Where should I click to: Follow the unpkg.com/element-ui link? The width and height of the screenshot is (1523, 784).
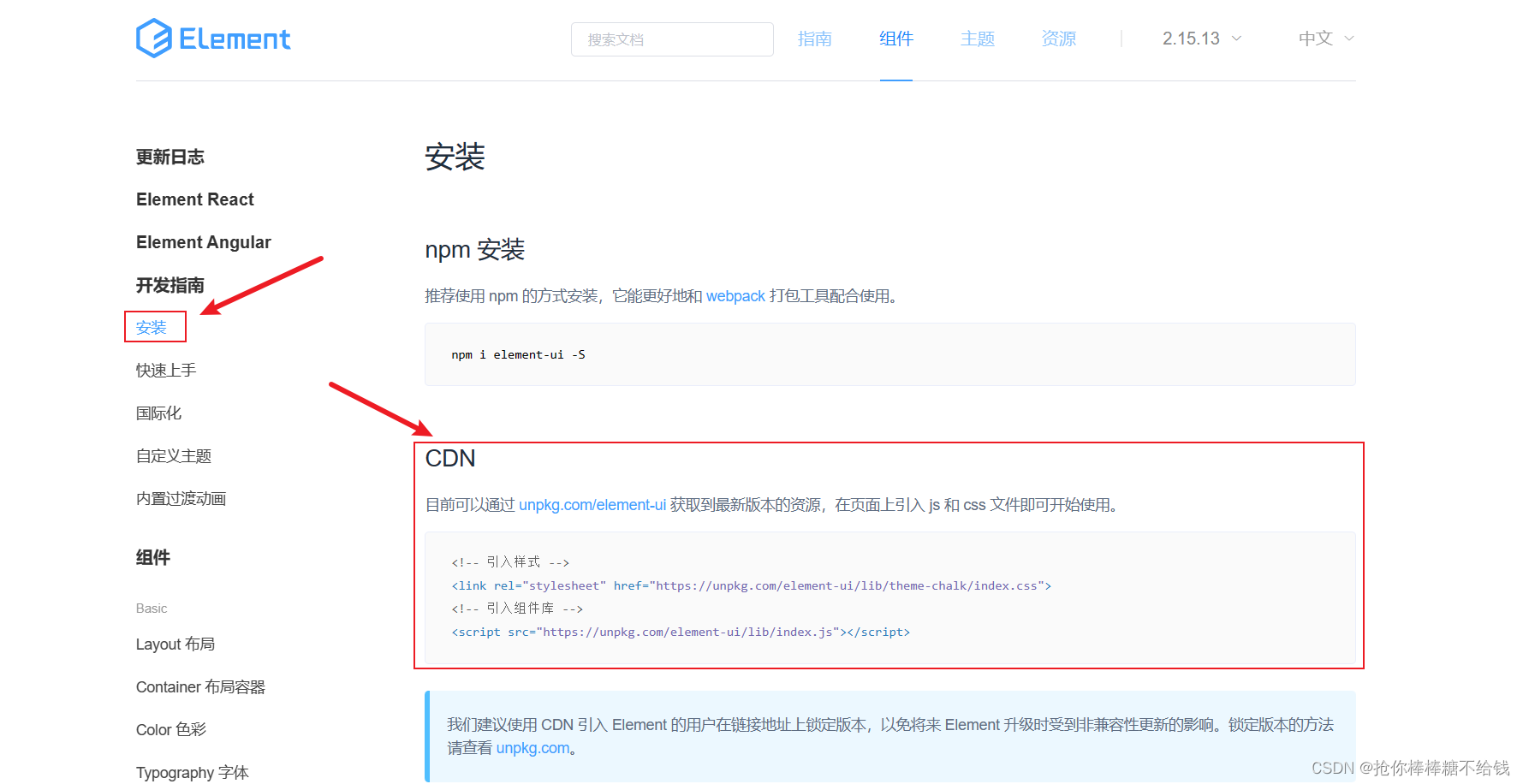coord(592,505)
